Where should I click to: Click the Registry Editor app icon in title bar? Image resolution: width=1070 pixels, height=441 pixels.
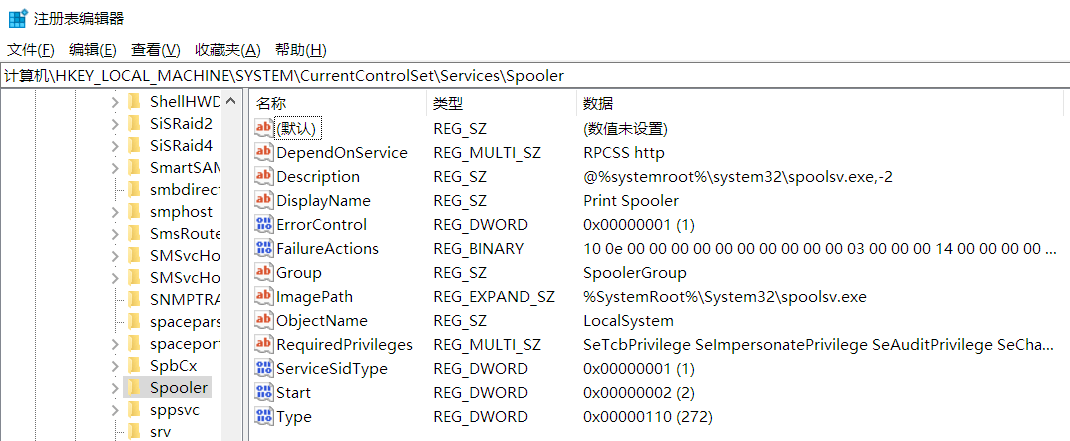click(x=17, y=18)
